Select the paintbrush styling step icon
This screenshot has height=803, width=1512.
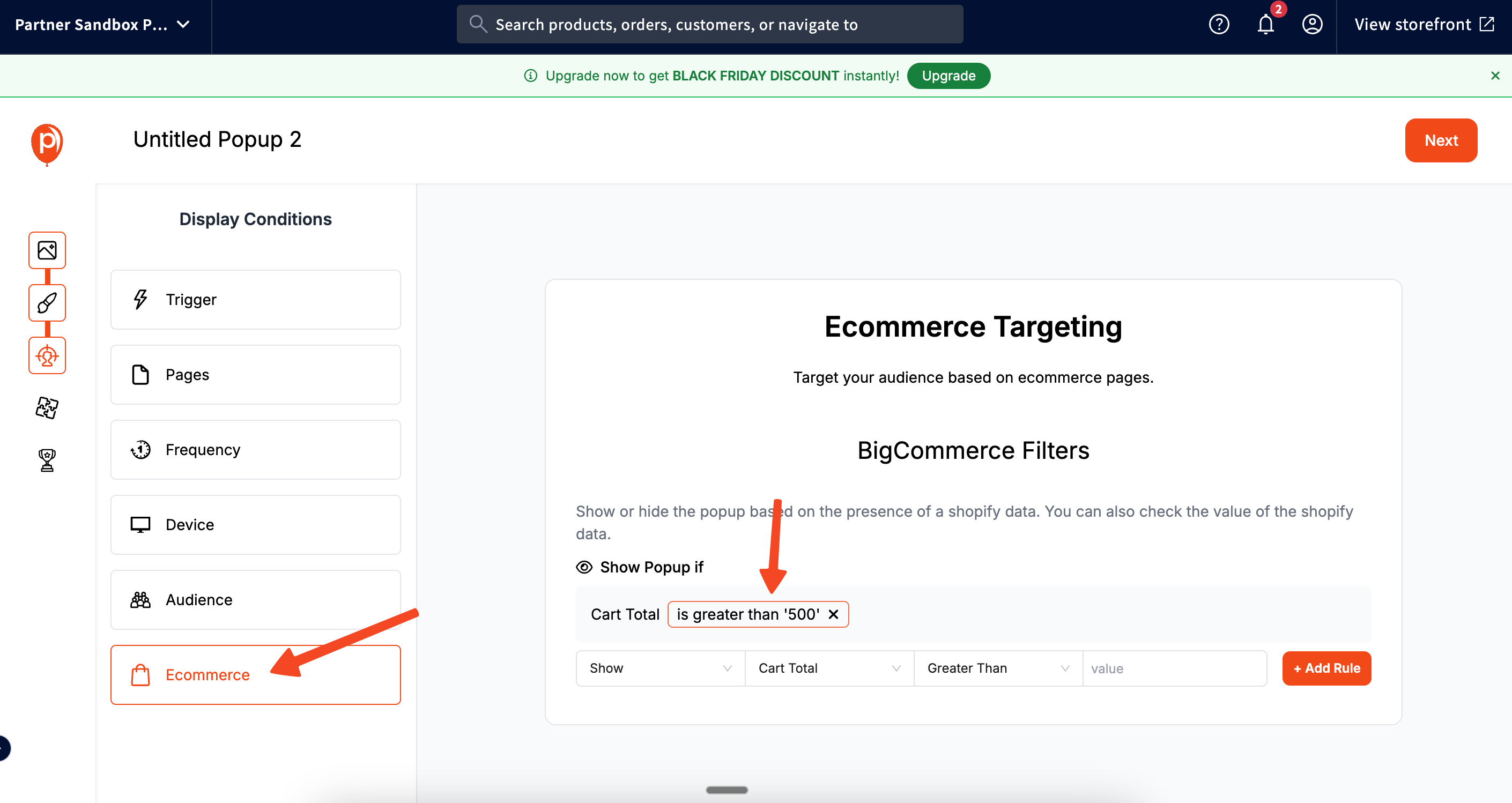47,303
